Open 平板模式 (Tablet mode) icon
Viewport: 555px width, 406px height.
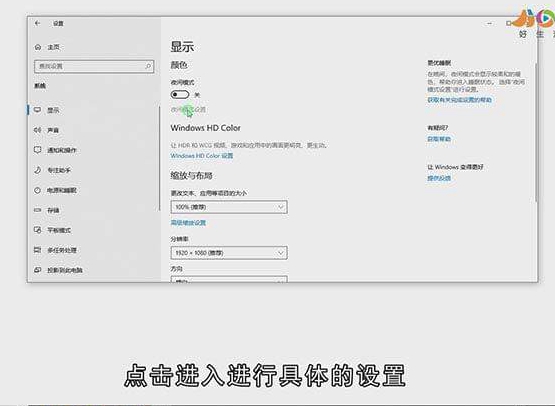pos(38,230)
